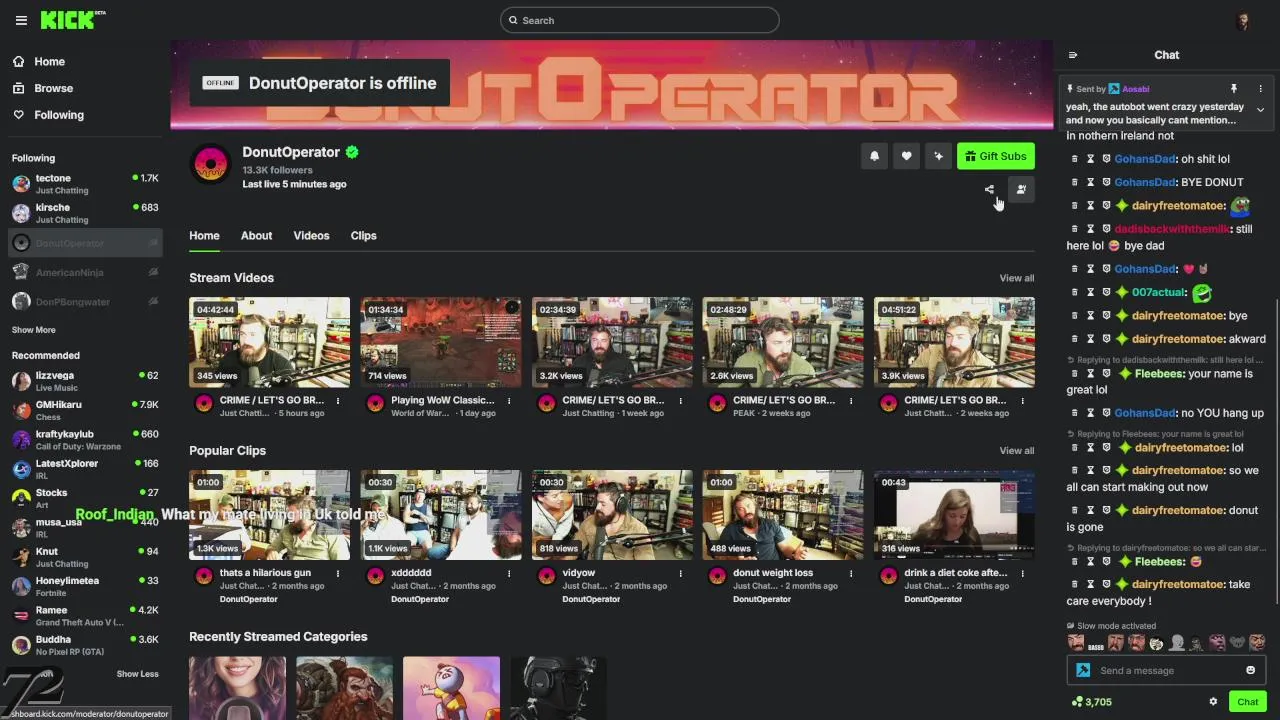Open AmericanNinja offline channel
The image size is (1280, 720).
click(x=85, y=272)
